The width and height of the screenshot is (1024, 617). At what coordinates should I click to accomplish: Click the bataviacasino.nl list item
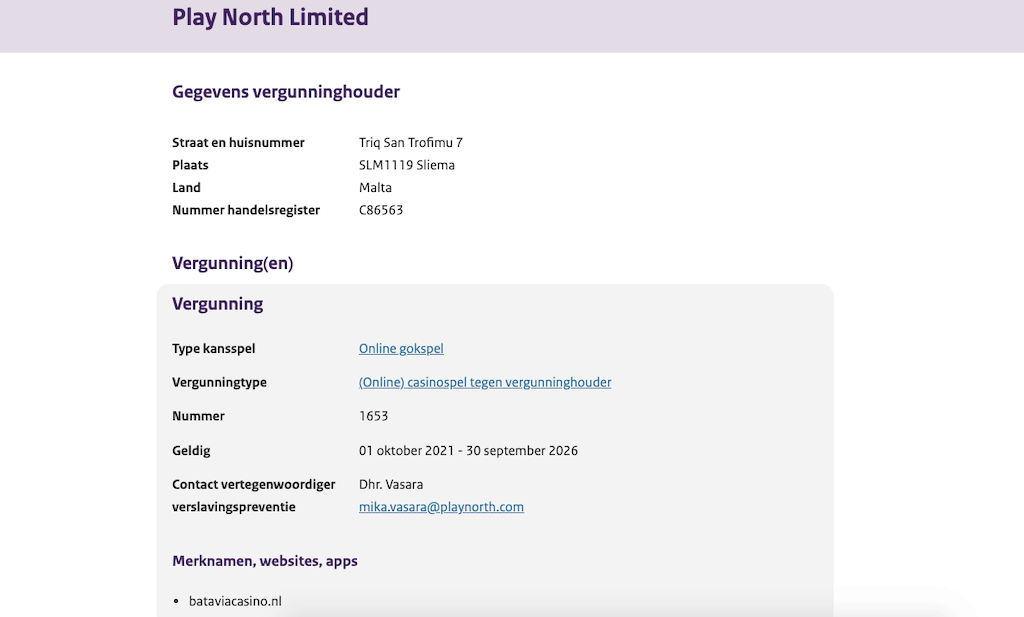[x=235, y=601]
